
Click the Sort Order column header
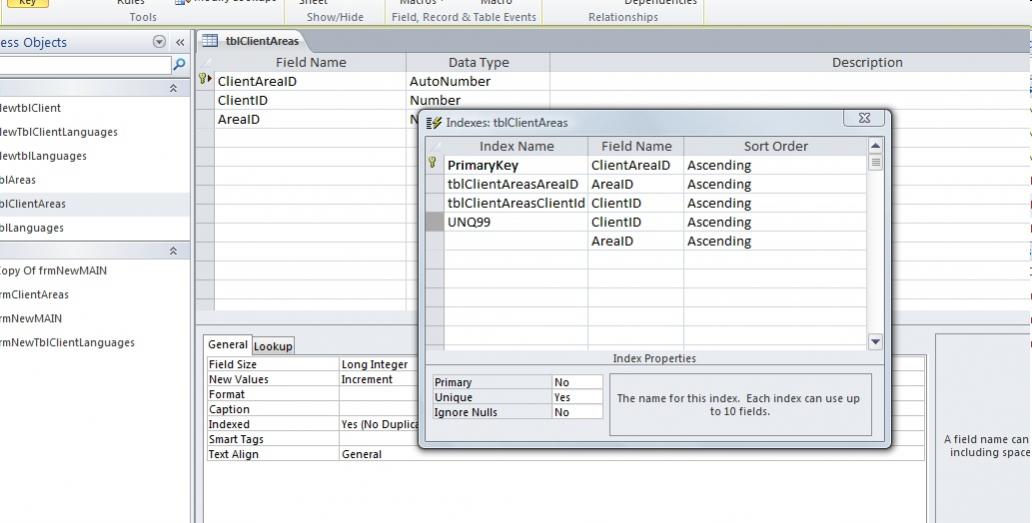[x=775, y=146]
